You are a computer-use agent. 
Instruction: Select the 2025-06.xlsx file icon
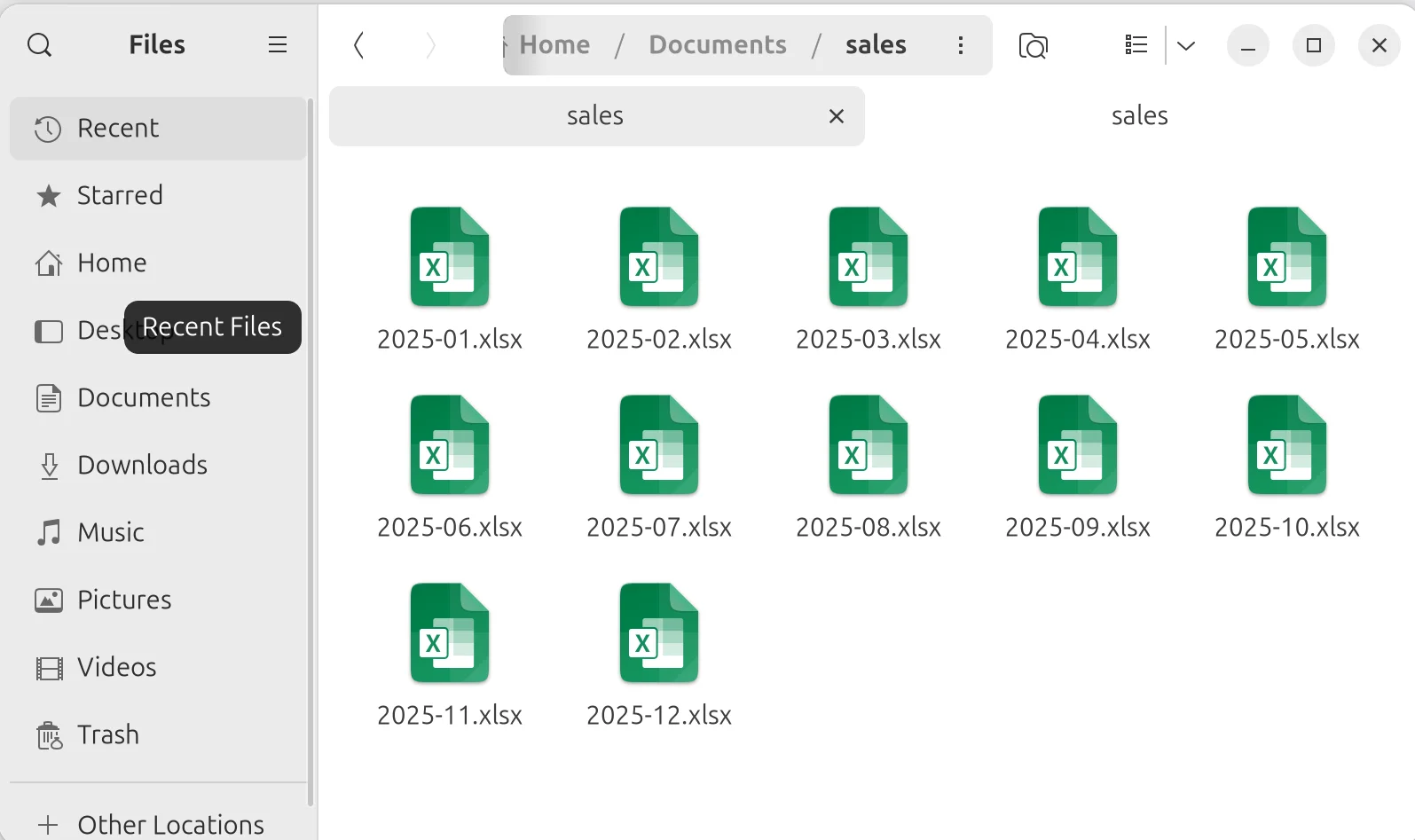click(x=450, y=445)
